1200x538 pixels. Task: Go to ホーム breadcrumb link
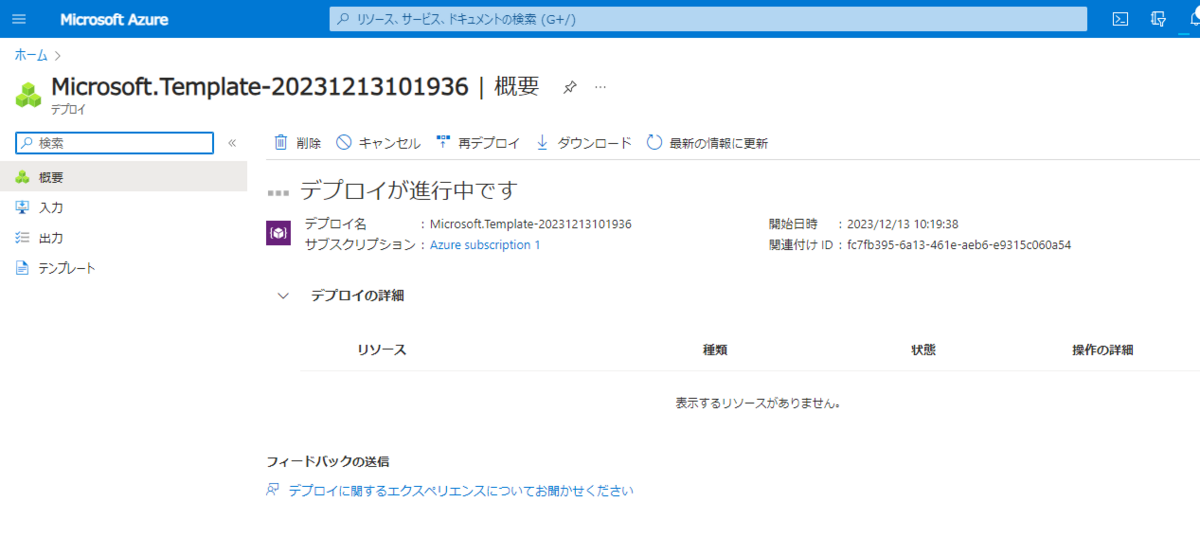[31, 55]
